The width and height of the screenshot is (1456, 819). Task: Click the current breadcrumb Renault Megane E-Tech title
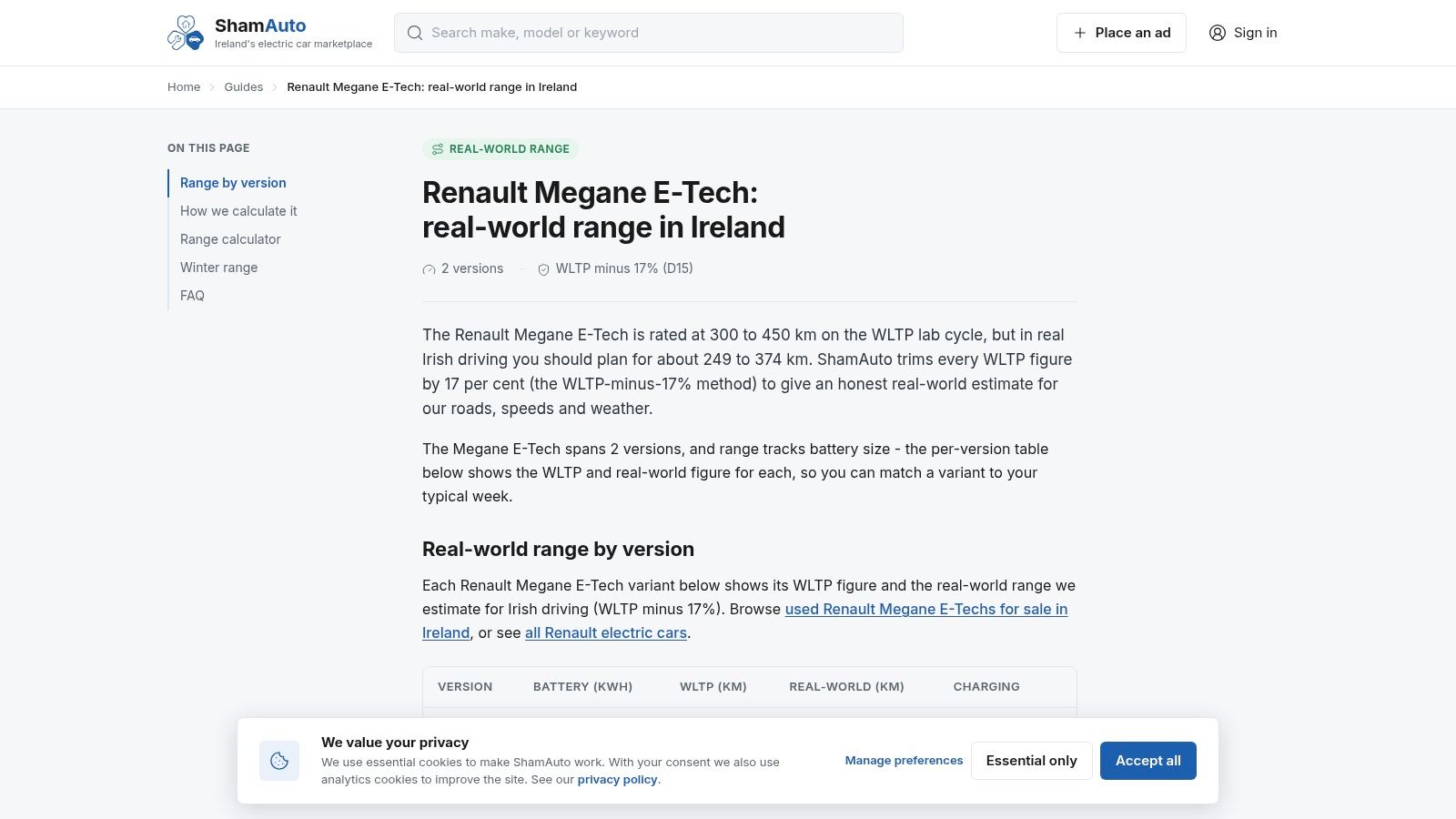pyautogui.click(x=432, y=87)
